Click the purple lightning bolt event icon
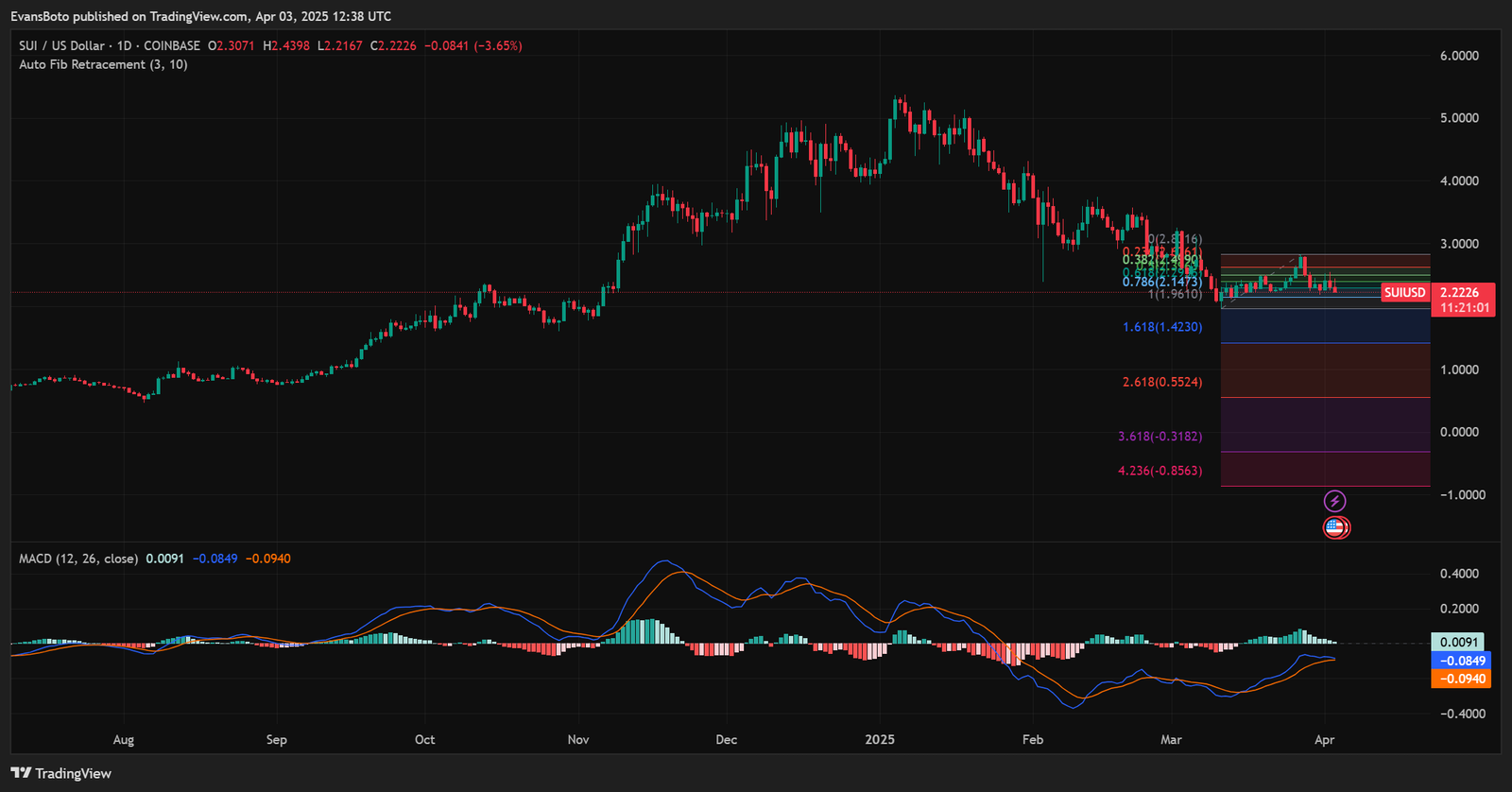The height and width of the screenshot is (792, 1512). [x=1334, y=501]
